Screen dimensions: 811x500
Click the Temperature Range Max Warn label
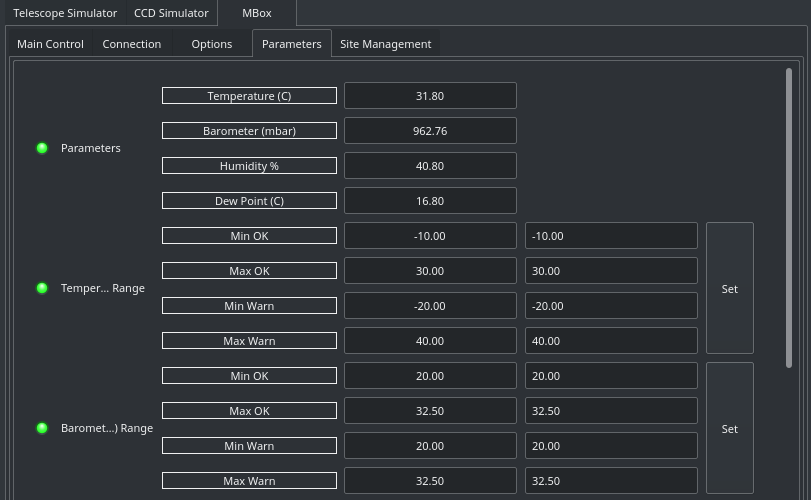pos(249,341)
